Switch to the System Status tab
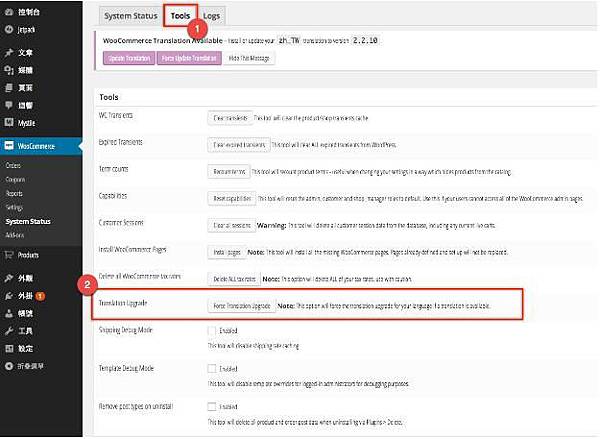The height and width of the screenshot is (439, 600). pyautogui.click(x=130, y=16)
